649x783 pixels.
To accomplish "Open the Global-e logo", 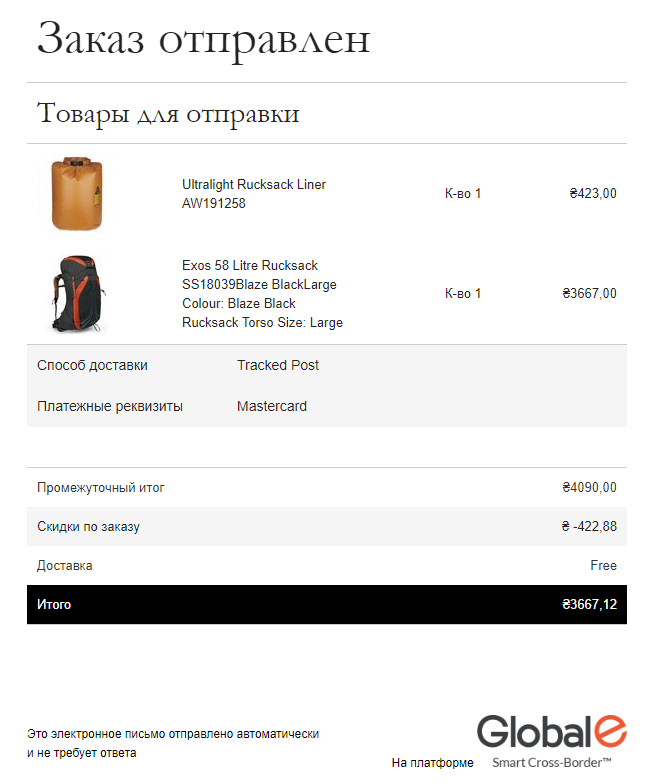I will pos(552,732).
